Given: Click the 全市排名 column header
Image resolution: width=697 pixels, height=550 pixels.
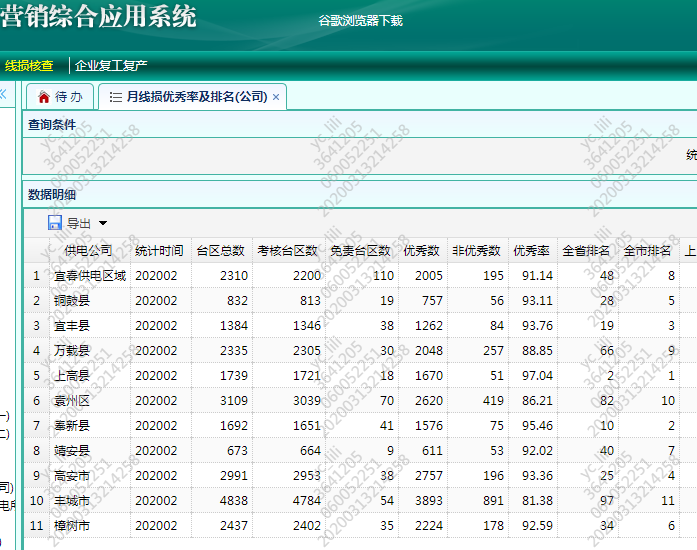Looking at the screenshot, I should [x=649, y=250].
